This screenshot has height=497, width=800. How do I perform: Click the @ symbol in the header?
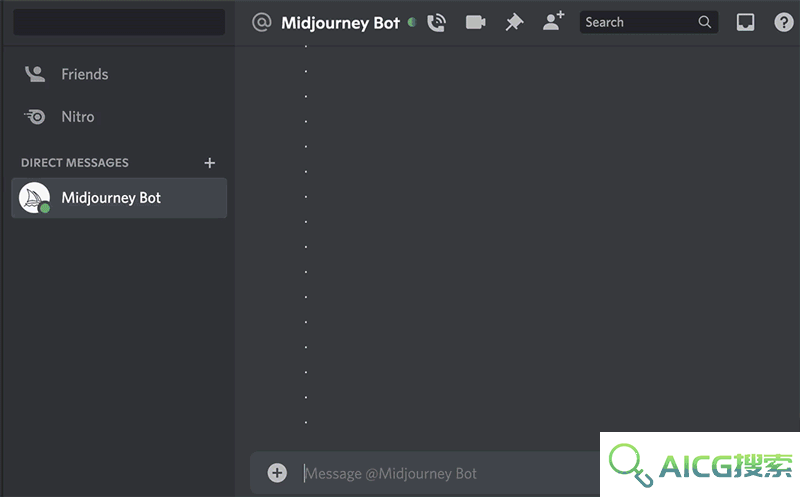(261, 22)
